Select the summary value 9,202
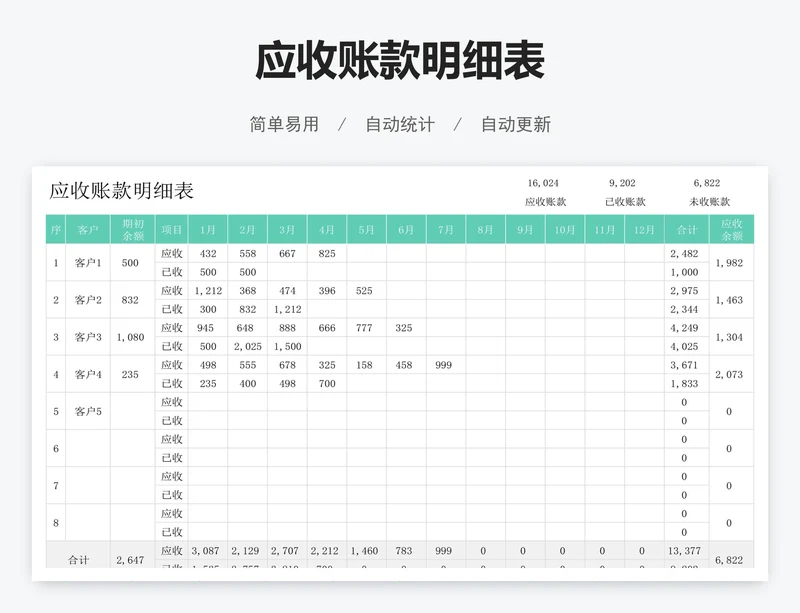The image size is (800, 613). [x=622, y=183]
